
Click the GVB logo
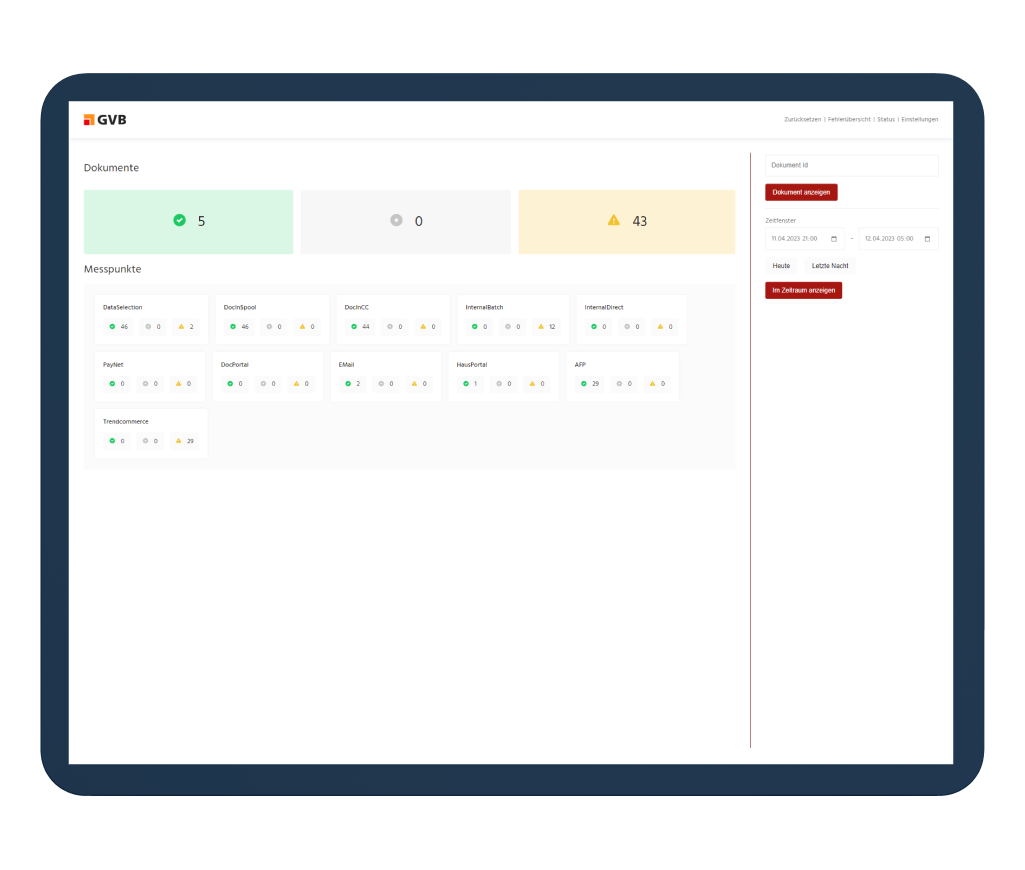(105, 120)
